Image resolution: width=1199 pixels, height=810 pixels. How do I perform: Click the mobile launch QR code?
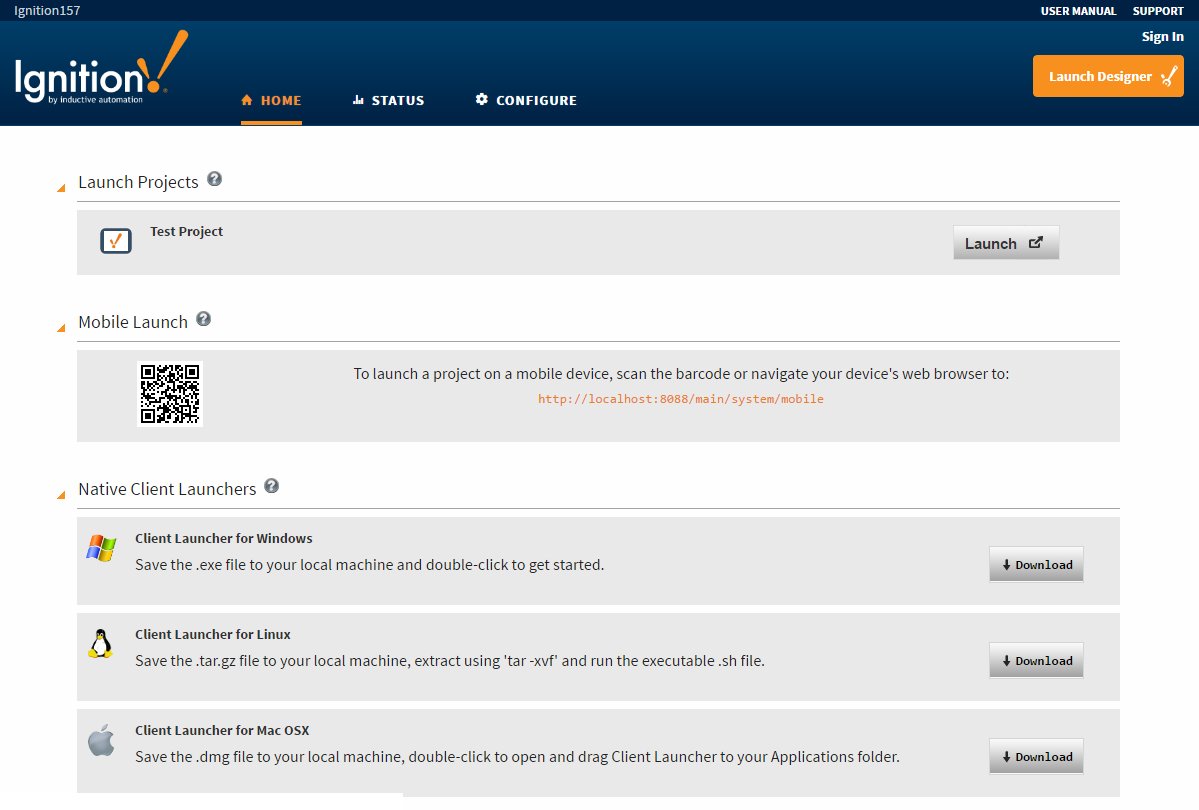pos(170,394)
